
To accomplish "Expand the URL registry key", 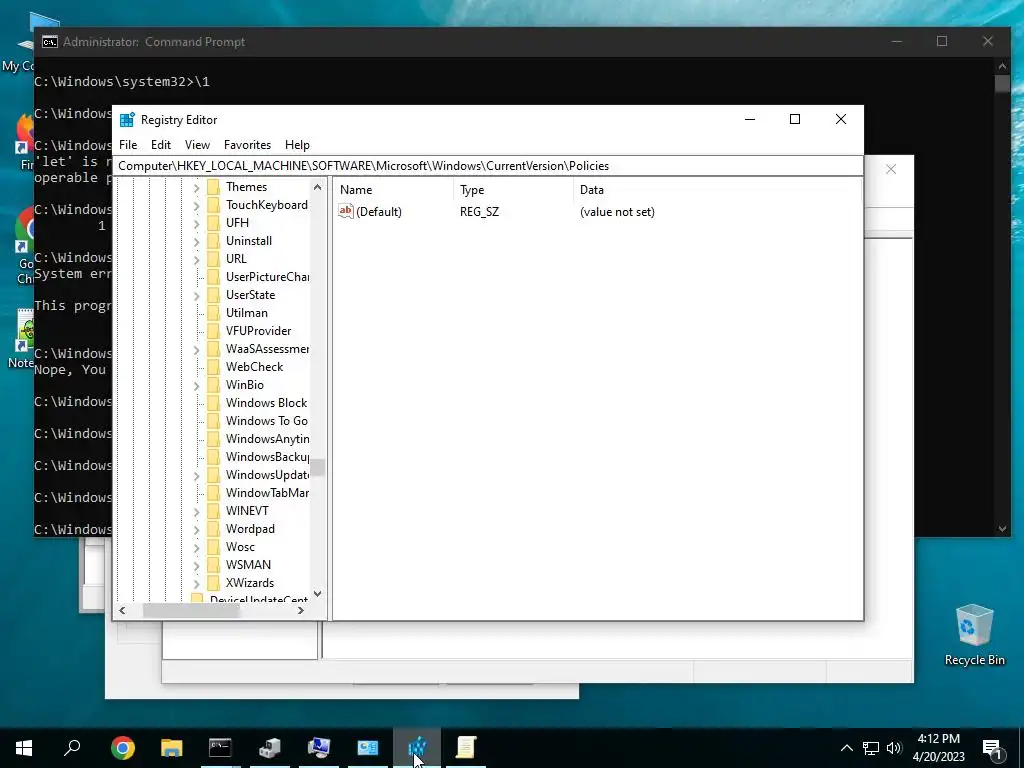I will (197, 259).
